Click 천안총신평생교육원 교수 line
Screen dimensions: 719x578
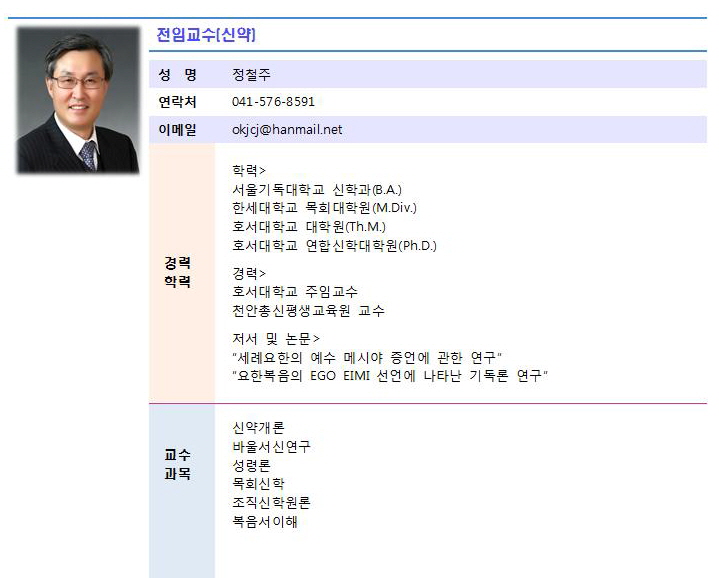pyautogui.click(x=308, y=311)
